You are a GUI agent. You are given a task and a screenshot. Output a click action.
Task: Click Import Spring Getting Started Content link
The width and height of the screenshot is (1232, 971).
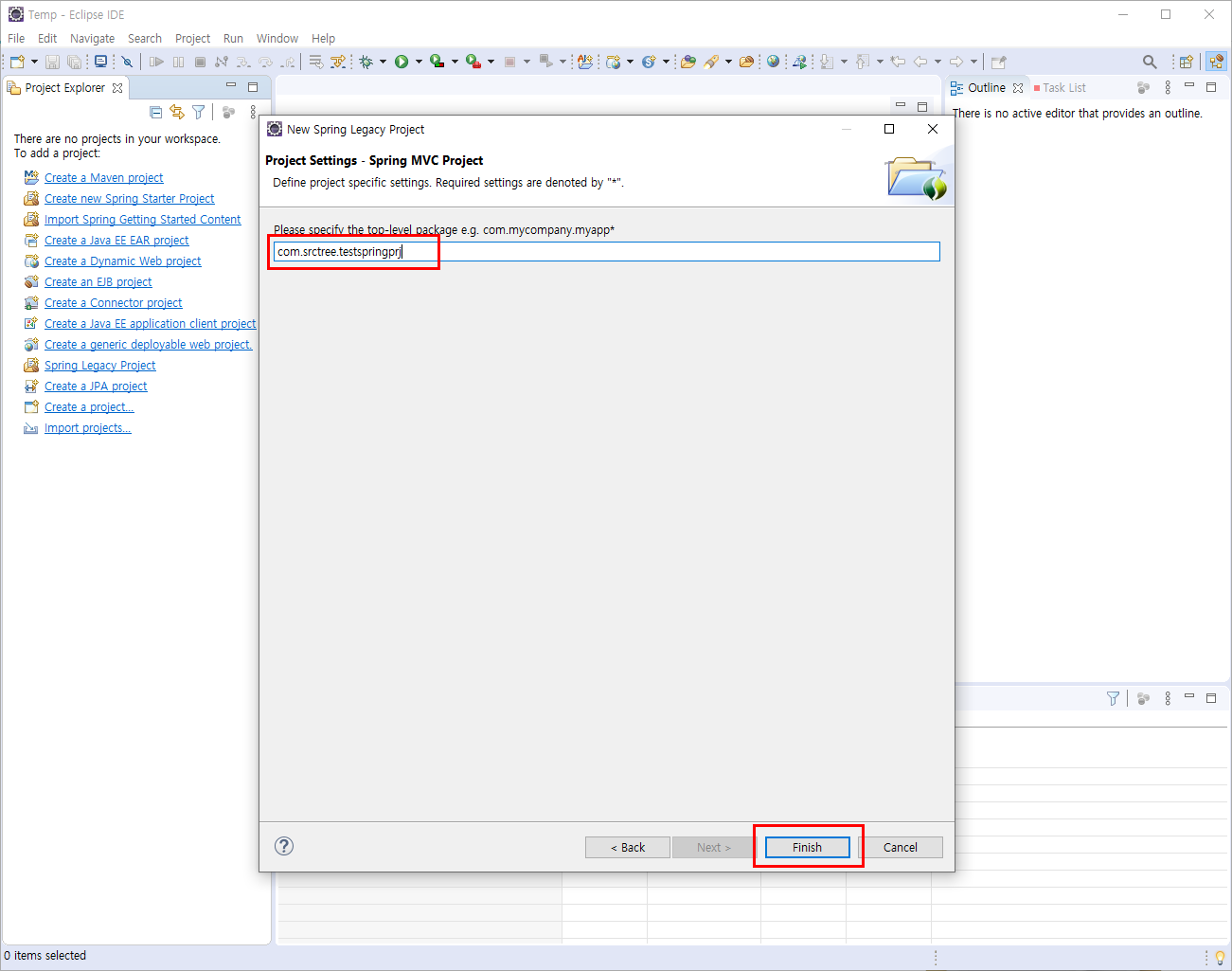tap(142, 219)
